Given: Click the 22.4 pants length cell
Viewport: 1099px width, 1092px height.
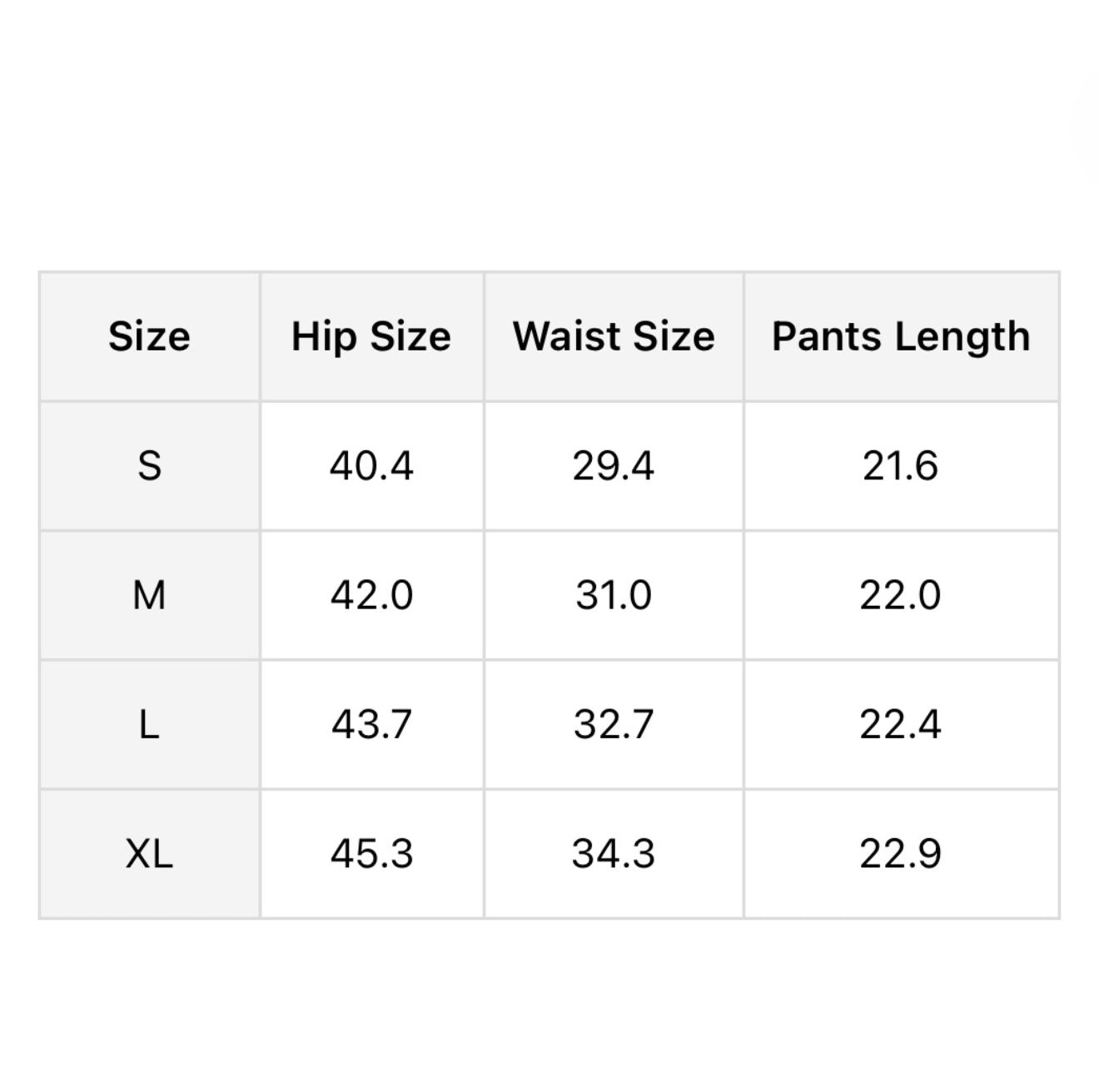Looking at the screenshot, I should point(901,724).
